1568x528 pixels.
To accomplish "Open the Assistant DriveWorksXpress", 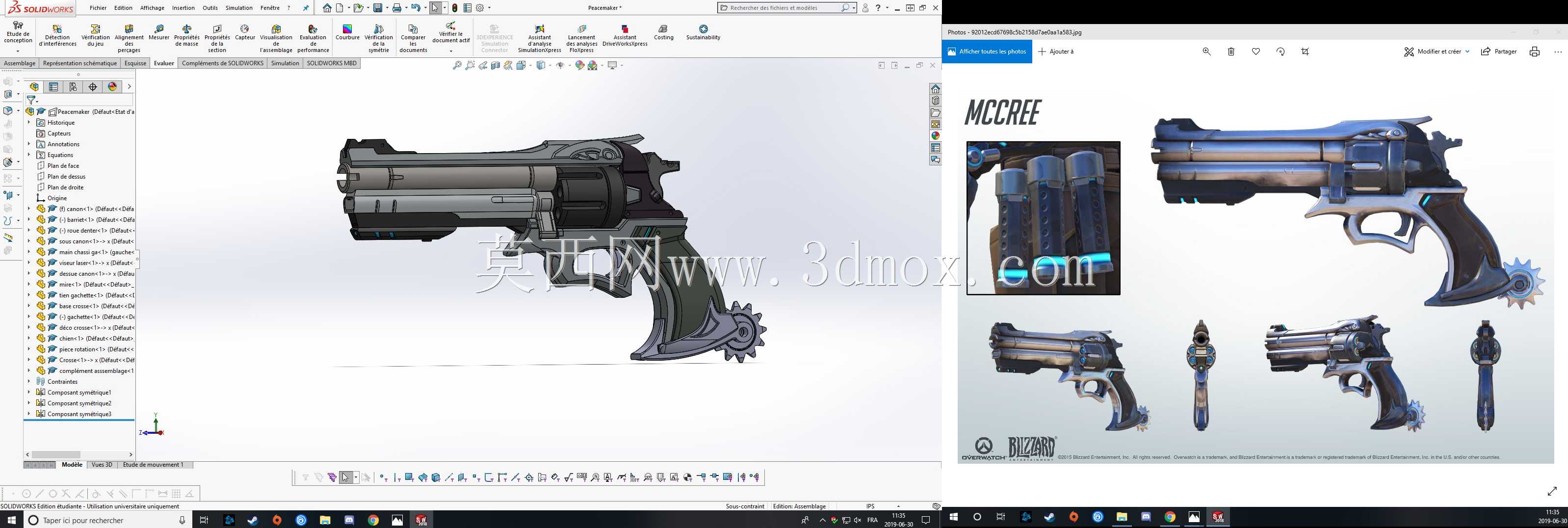I will [x=625, y=36].
